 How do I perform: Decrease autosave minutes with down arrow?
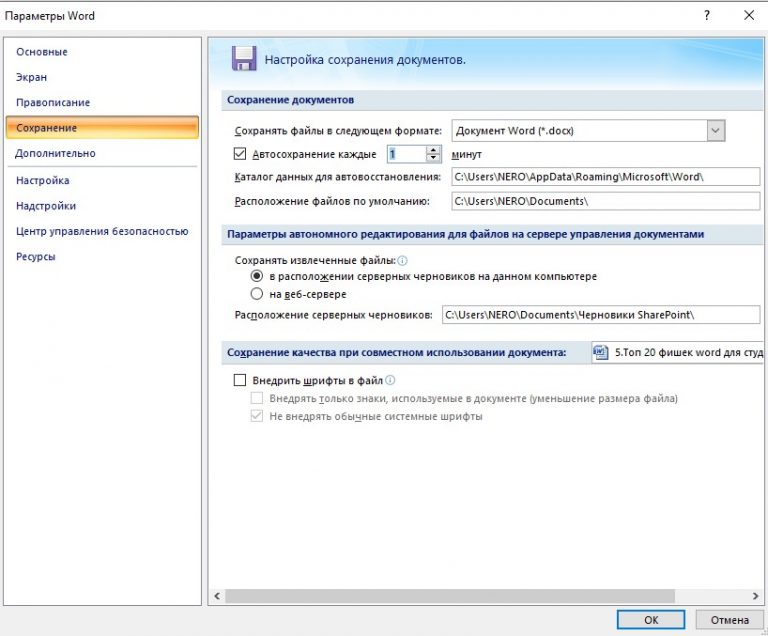(x=433, y=159)
